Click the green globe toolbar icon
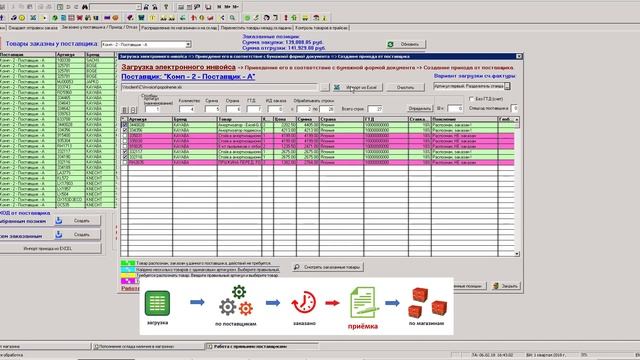This screenshot has width=640, height=360. click(x=54, y=18)
